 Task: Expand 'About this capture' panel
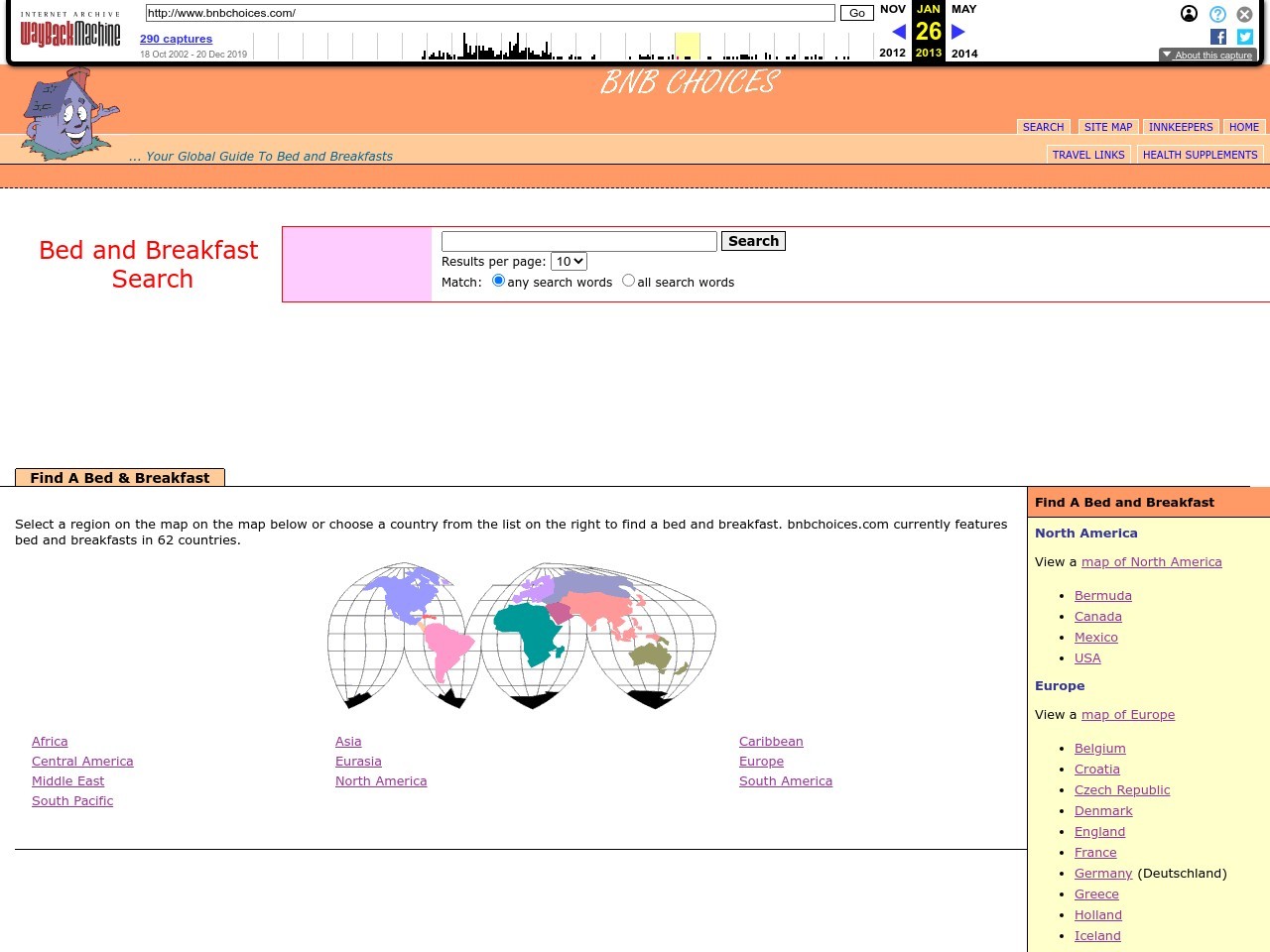1207,56
